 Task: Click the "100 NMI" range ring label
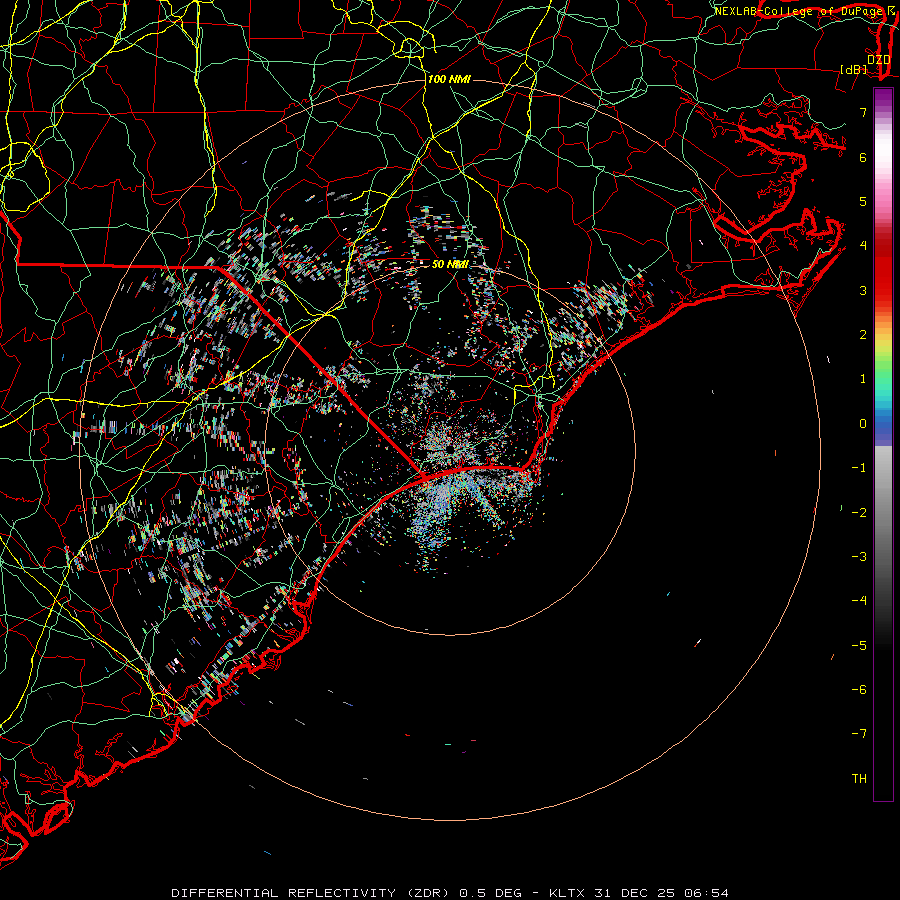[x=449, y=79]
